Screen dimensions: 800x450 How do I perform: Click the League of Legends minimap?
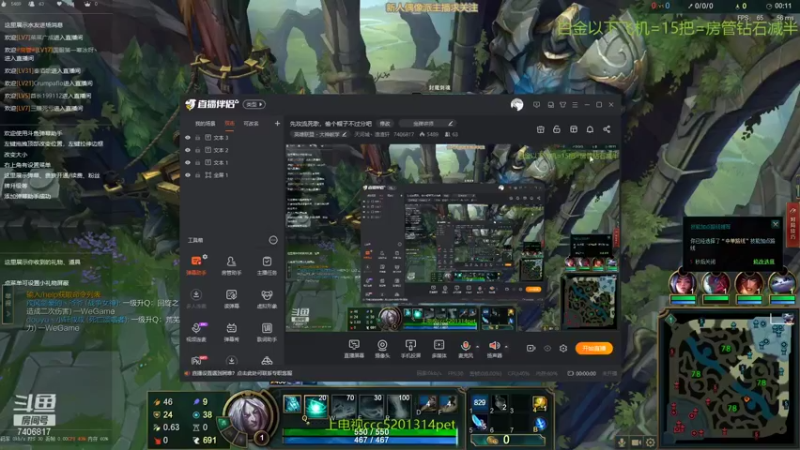(728, 378)
